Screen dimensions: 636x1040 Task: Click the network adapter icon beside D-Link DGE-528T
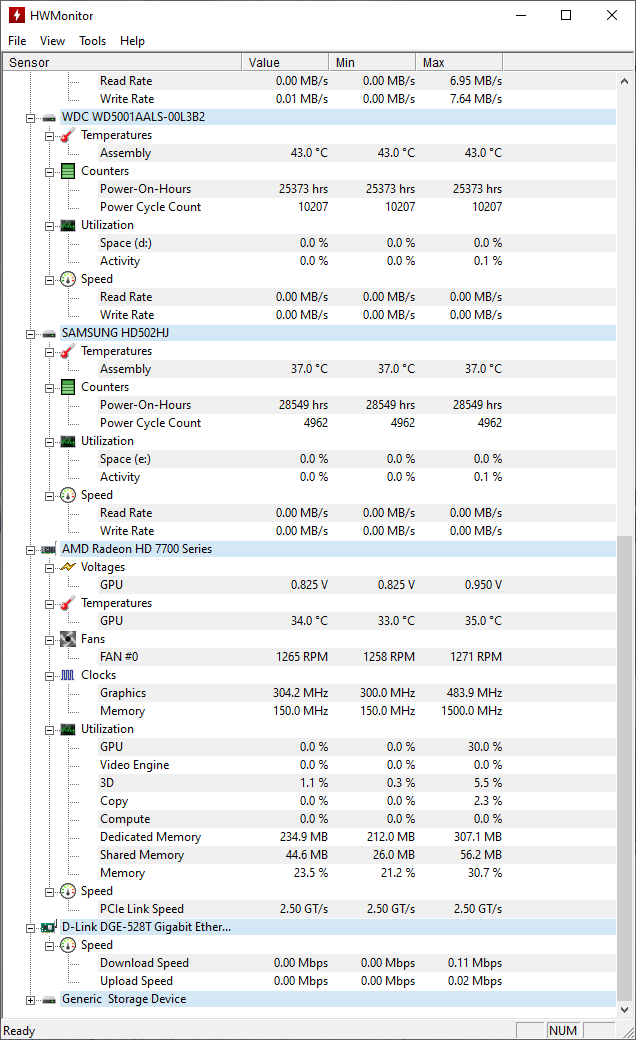click(48, 927)
